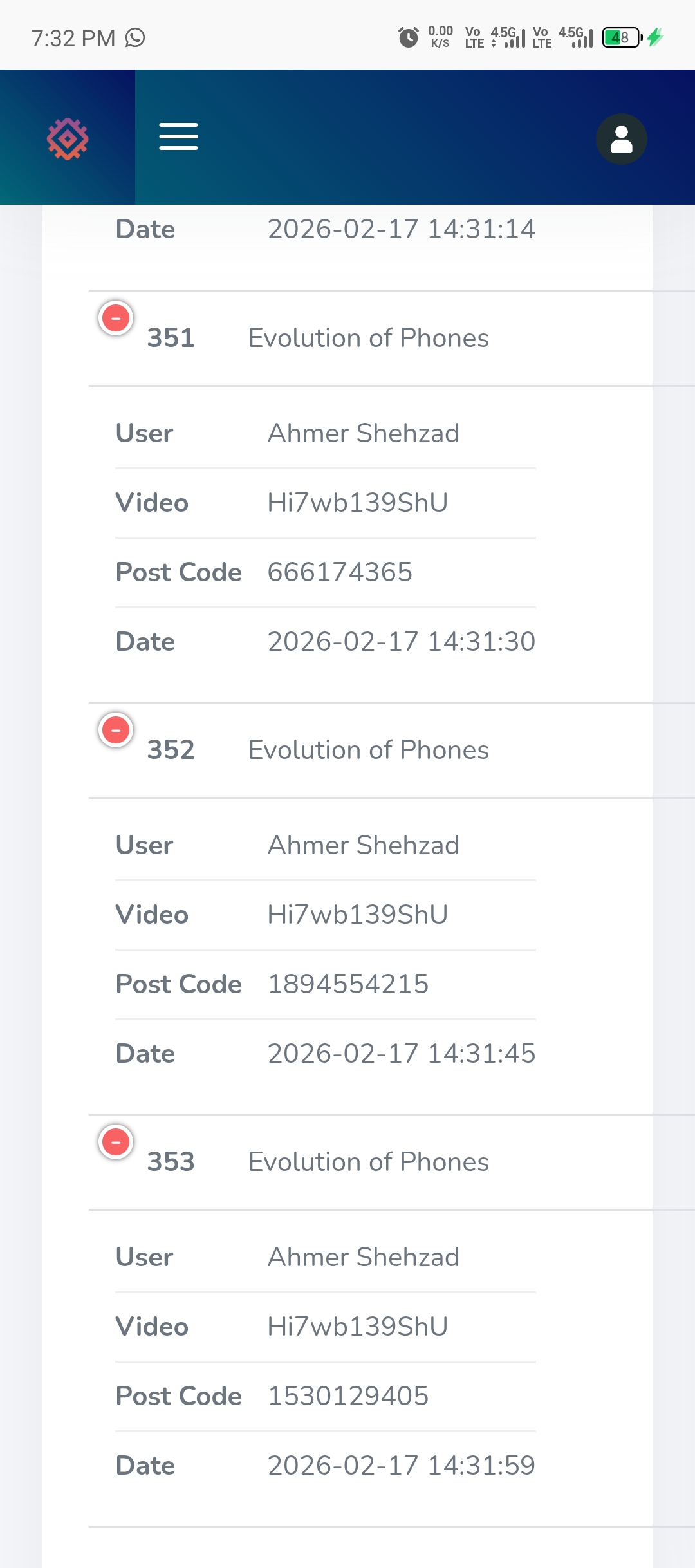
Task: Collapse row 353 with red minus icon
Action: (x=116, y=1142)
